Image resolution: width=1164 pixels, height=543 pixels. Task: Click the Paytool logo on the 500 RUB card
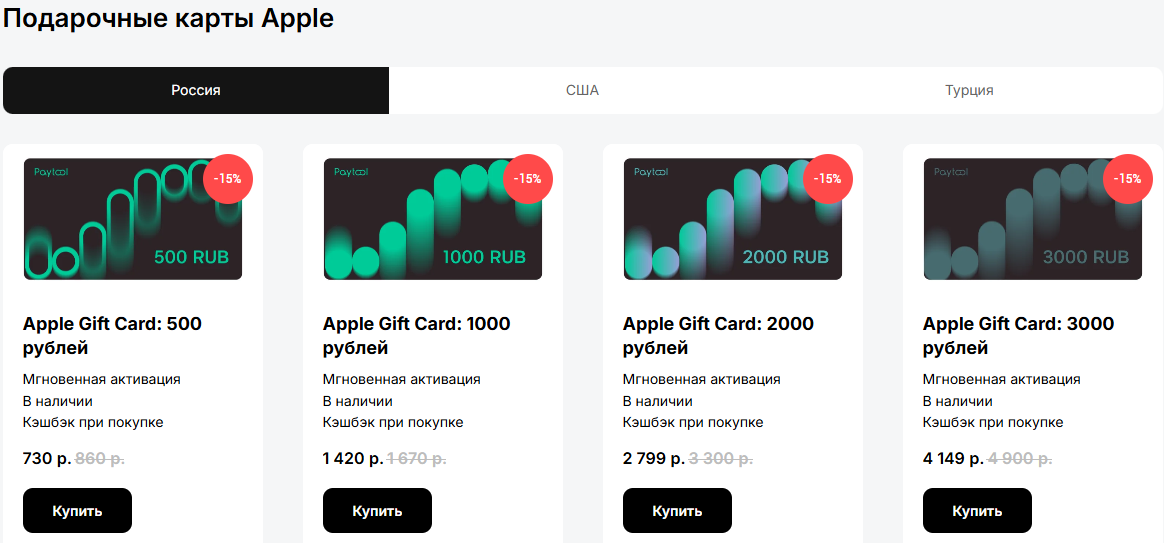pos(51,172)
